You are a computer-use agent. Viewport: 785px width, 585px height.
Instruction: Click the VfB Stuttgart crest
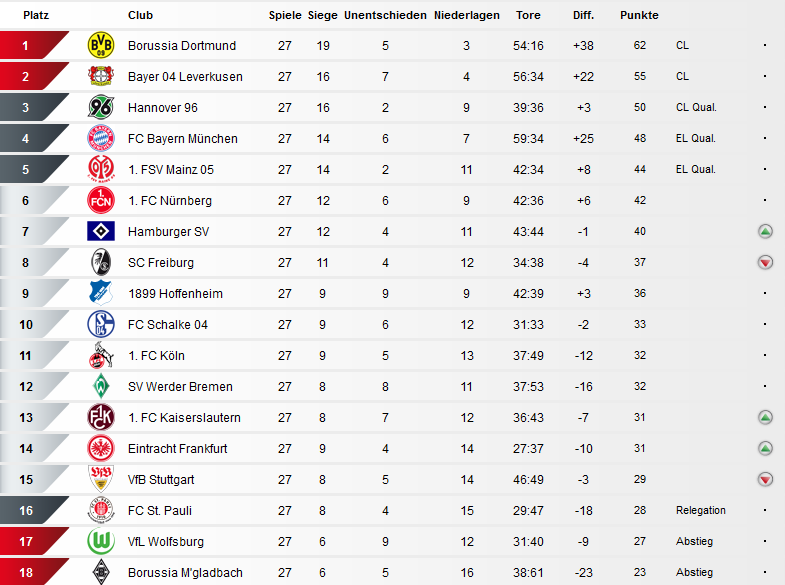101,479
